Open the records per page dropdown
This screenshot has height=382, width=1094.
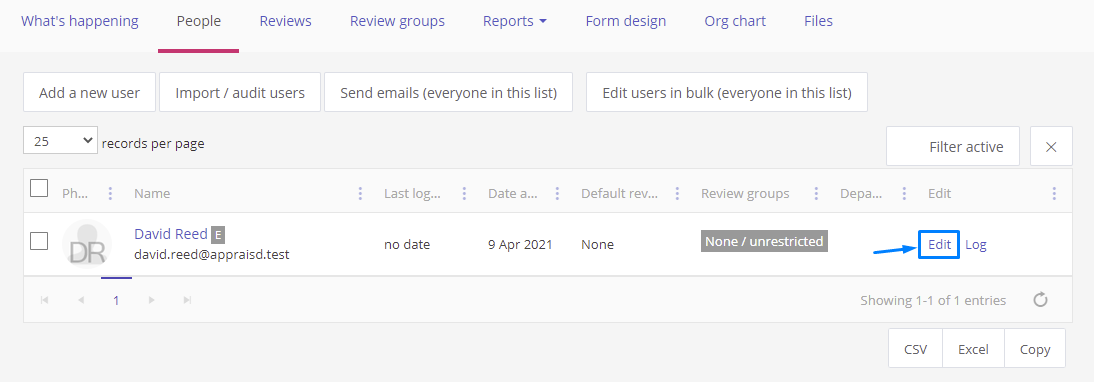pyautogui.click(x=60, y=141)
